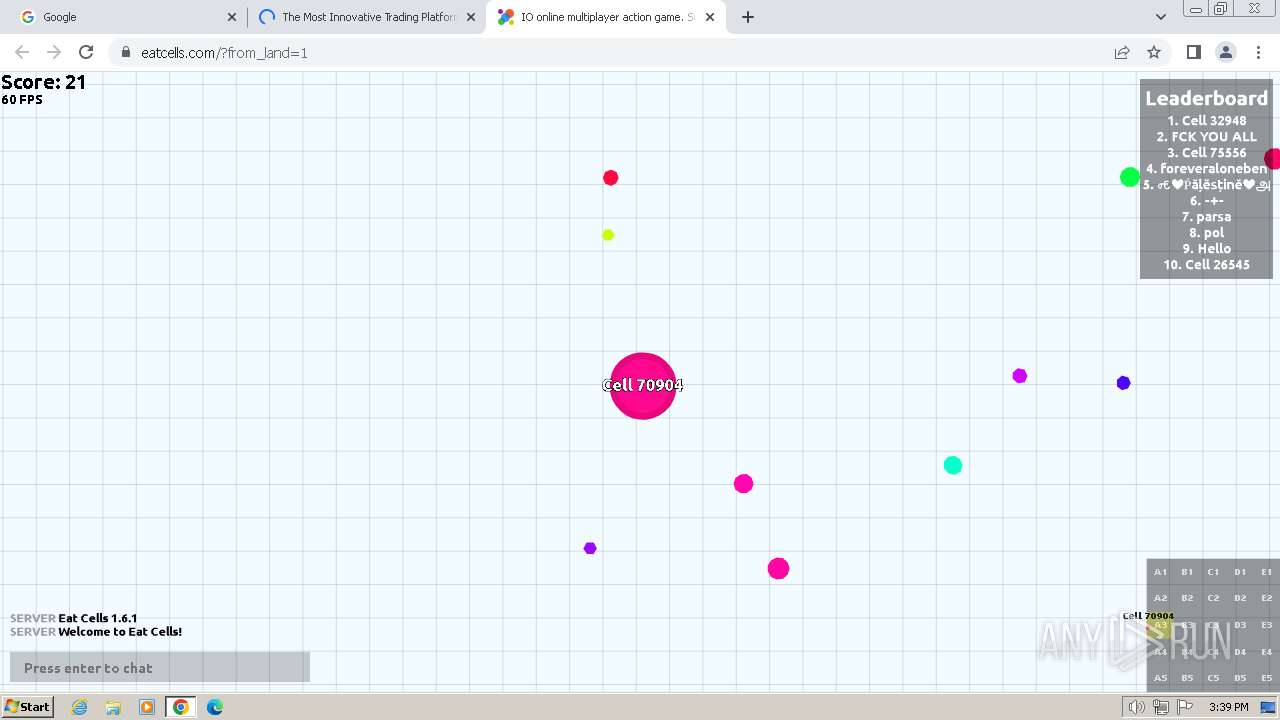Image resolution: width=1280 pixels, height=720 pixels.
Task: View site information lock icon
Action: 126,52
